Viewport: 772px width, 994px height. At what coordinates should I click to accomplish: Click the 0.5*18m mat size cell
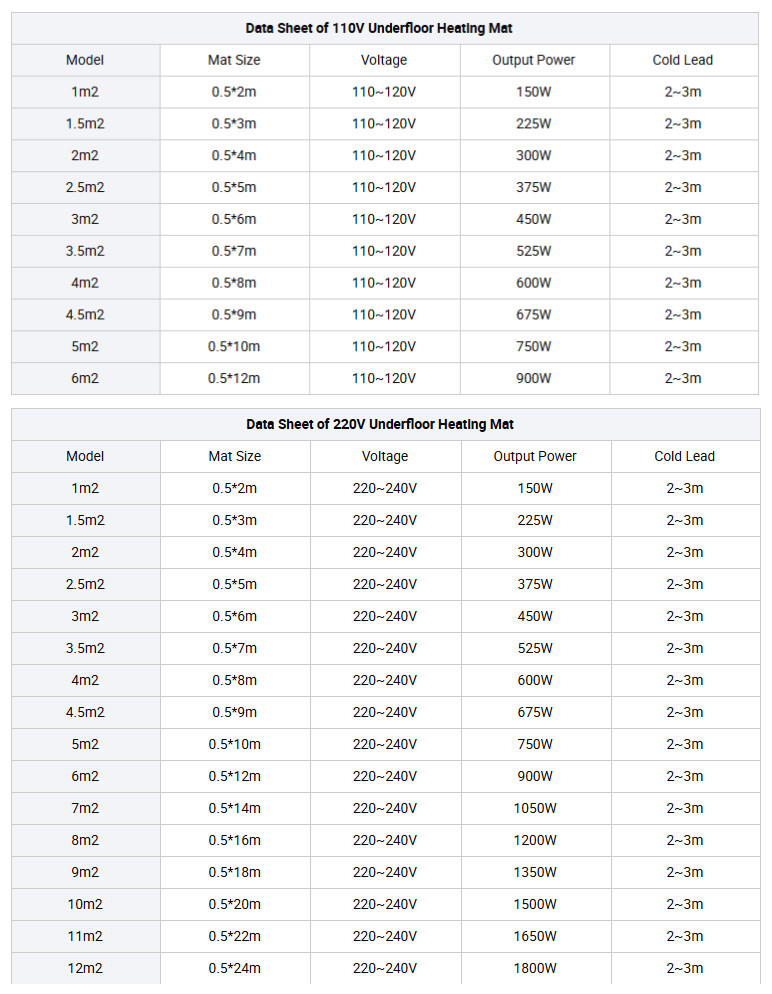coord(234,872)
